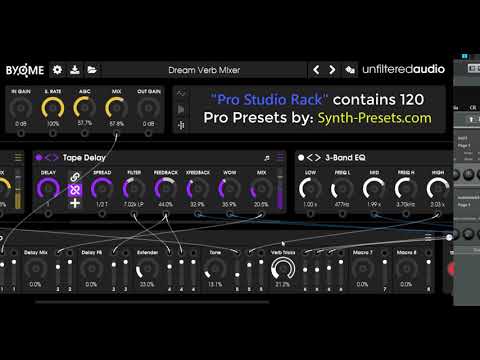
Task: Toggle Tape Delay module power button
Action: (38, 157)
